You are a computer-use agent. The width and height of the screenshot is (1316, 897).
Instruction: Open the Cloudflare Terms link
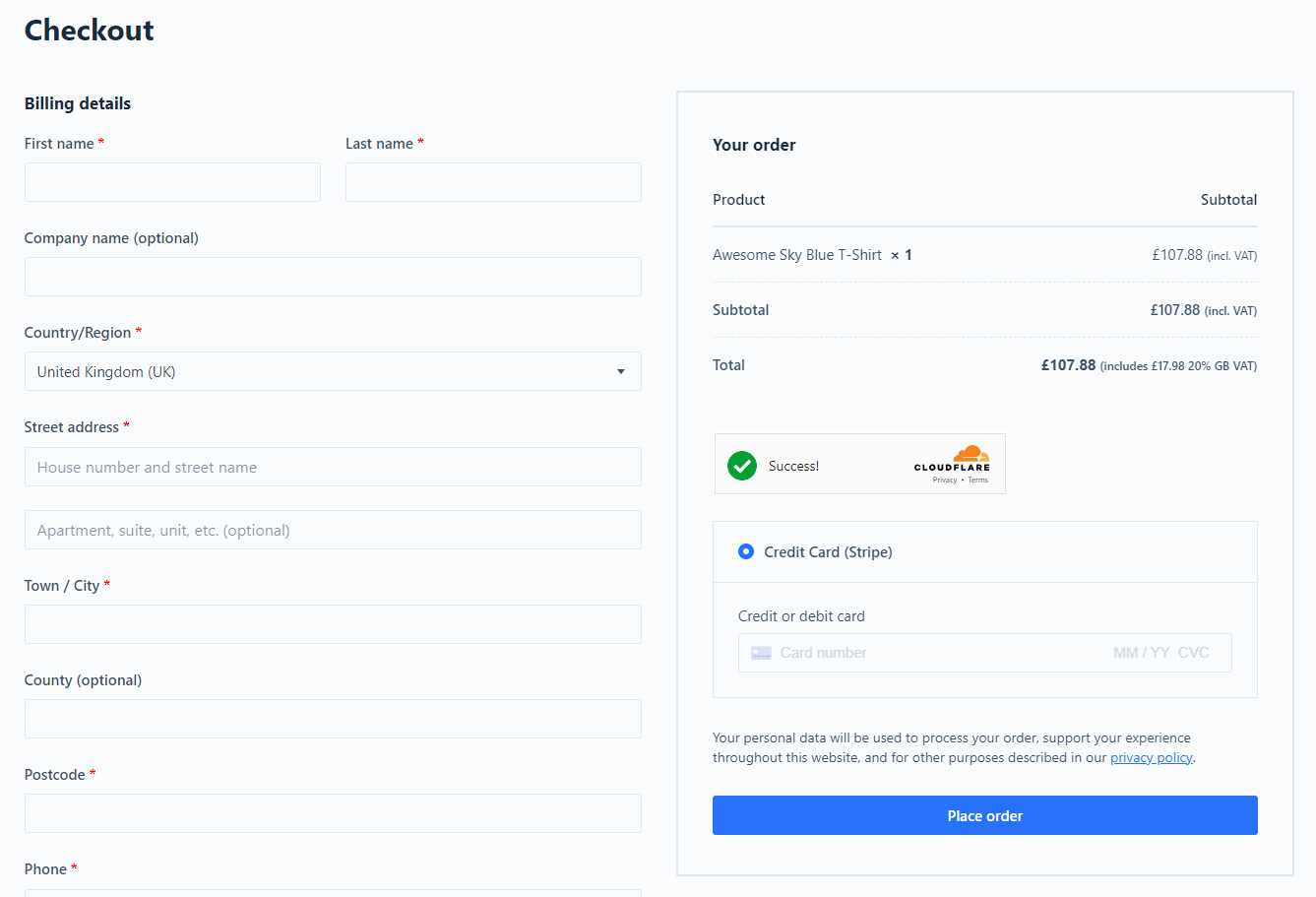click(977, 481)
